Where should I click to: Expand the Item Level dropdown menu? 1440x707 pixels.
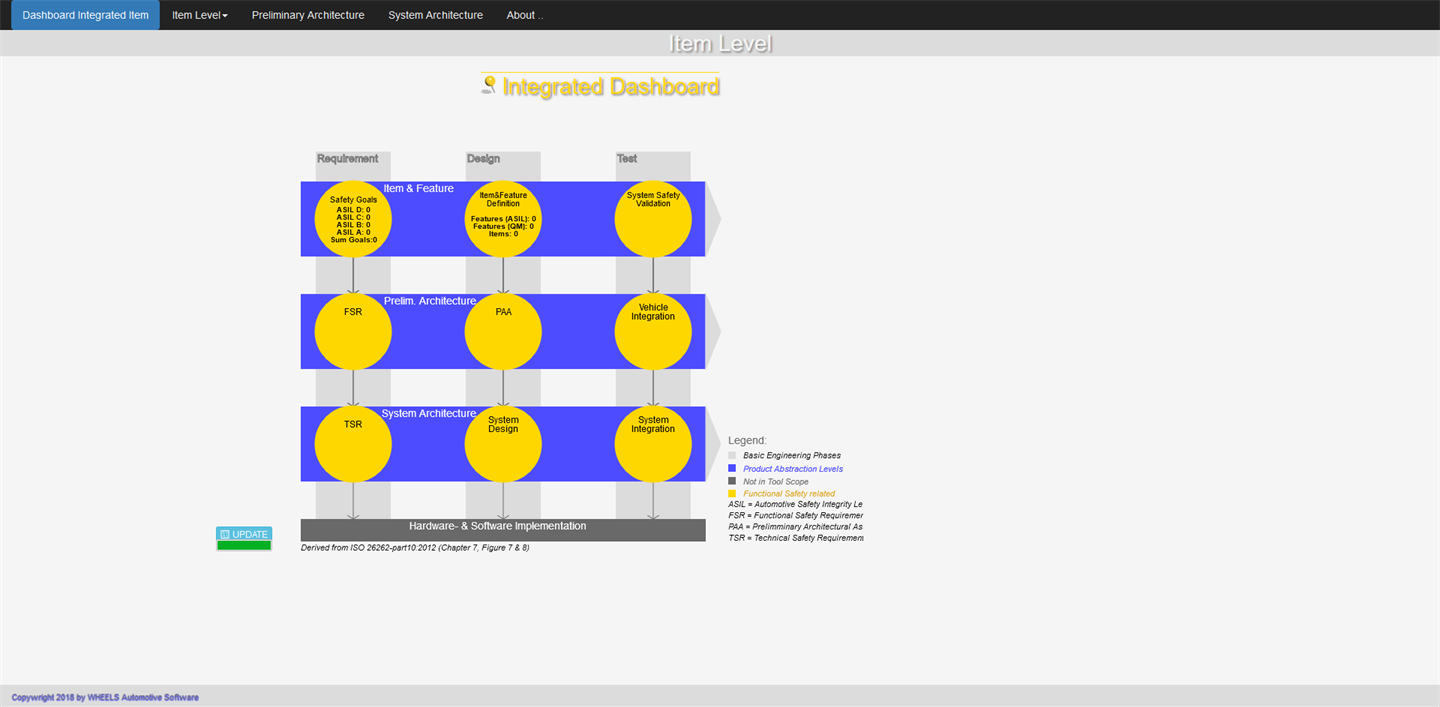(x=199, y=15)
